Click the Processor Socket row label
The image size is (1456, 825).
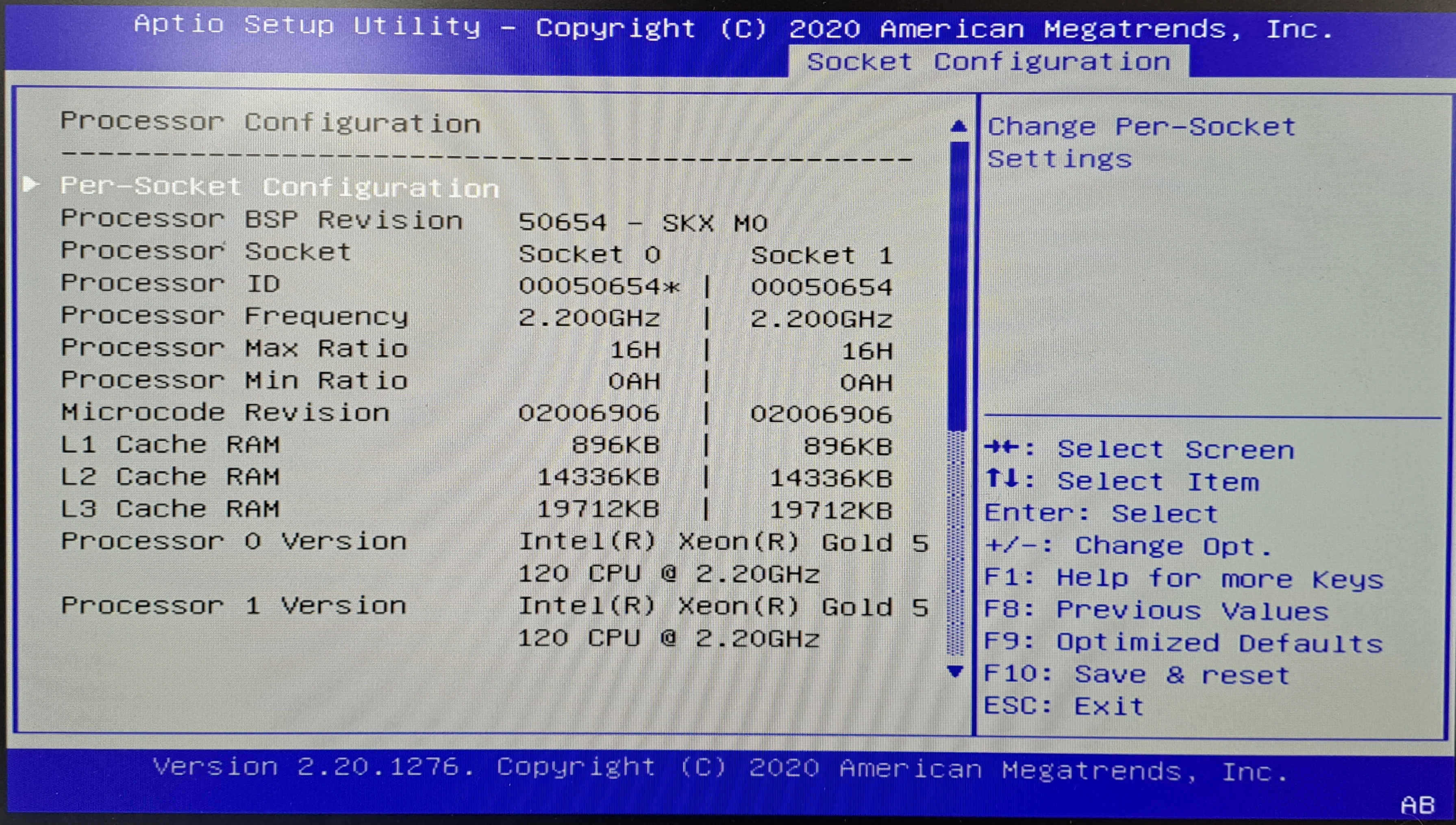tap(206, 251)
